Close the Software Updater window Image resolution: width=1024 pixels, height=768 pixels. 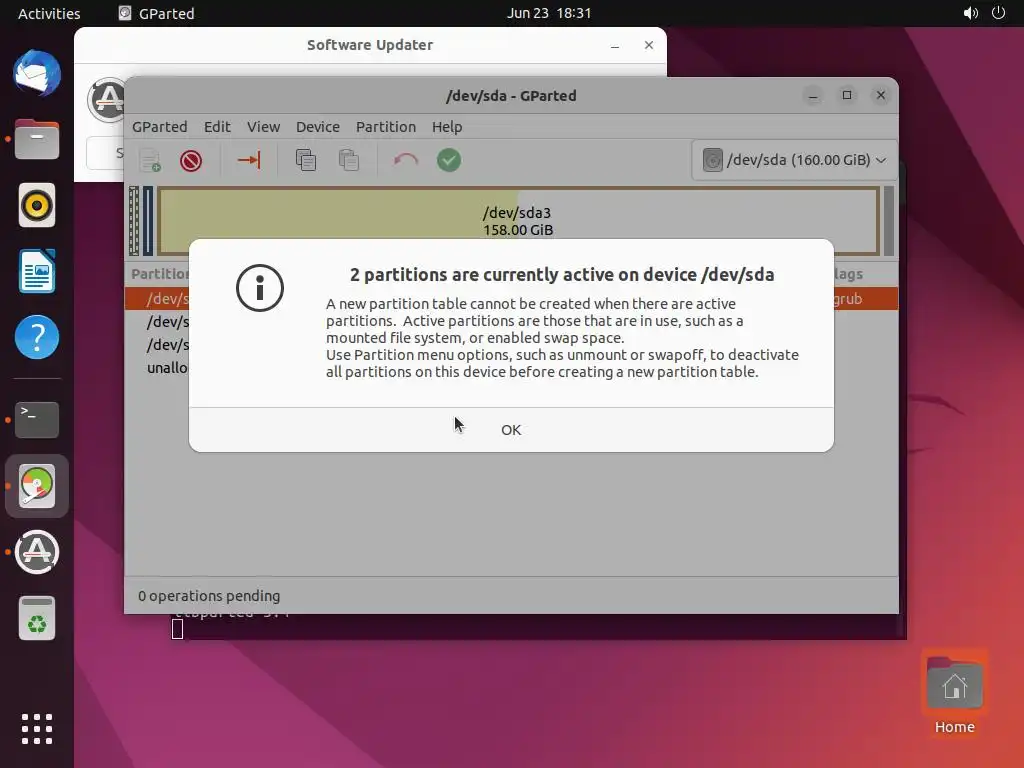click(x=648, y=45)
